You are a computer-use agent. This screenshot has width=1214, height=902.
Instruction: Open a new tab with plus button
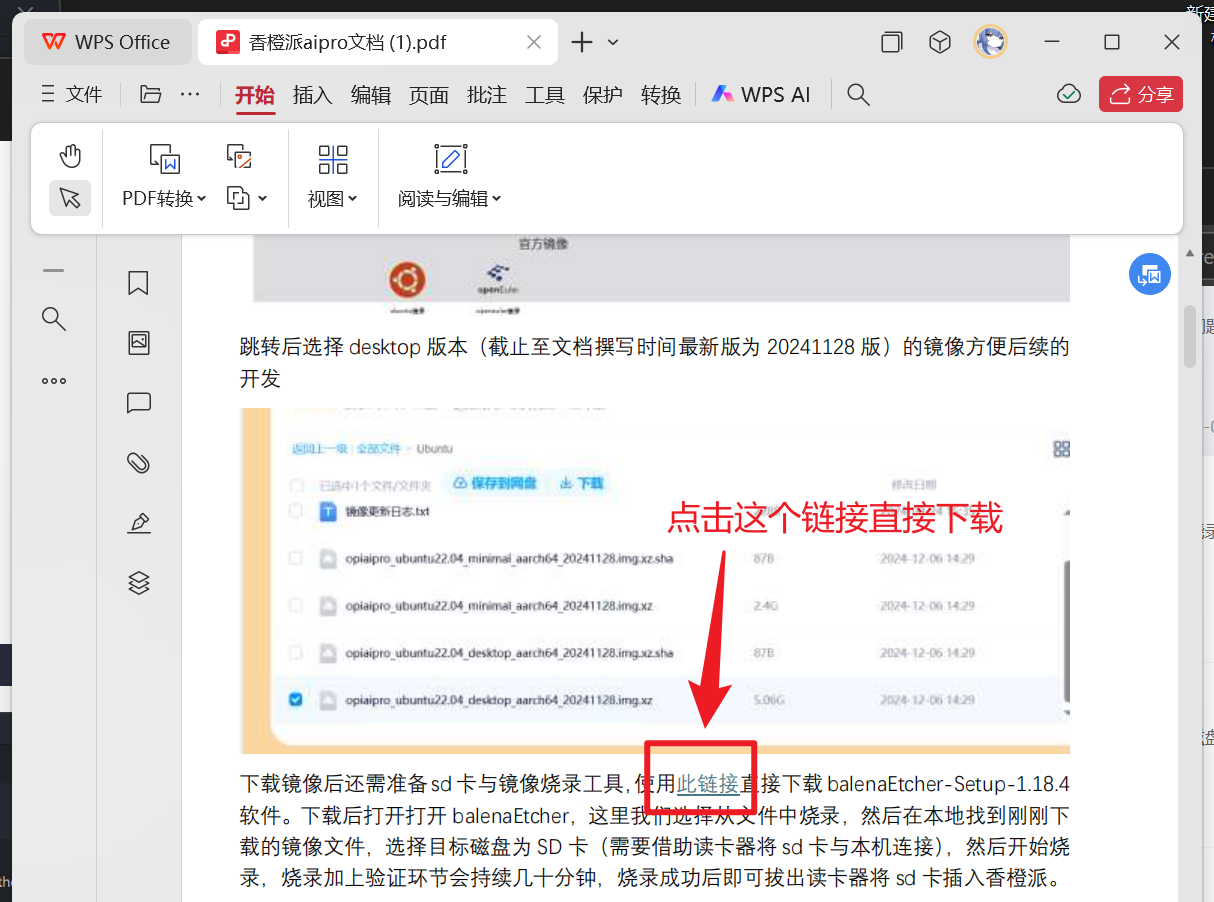click(582, 42)
